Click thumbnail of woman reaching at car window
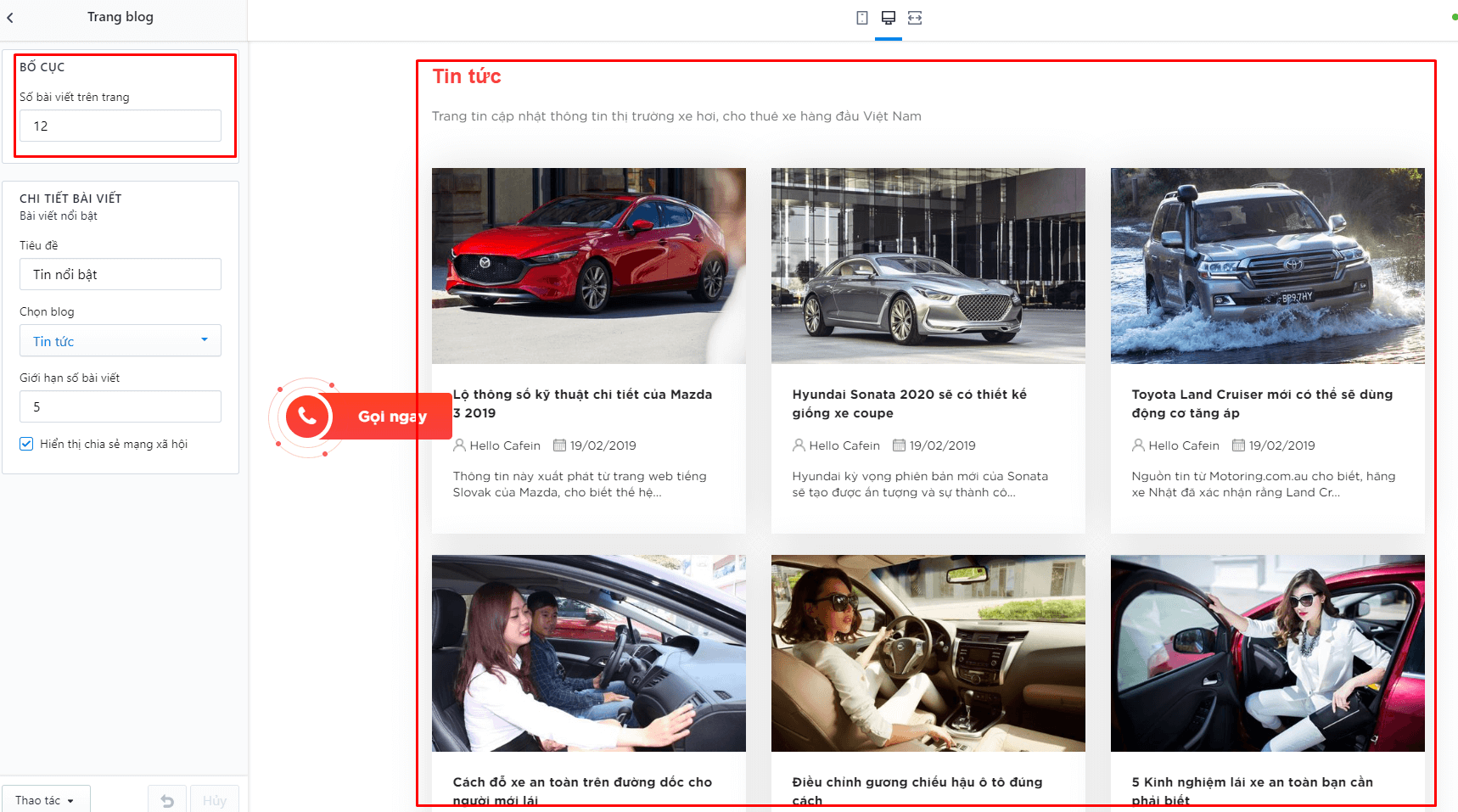The width and height of the screenshot is (1458, 812). click(589, 653)
